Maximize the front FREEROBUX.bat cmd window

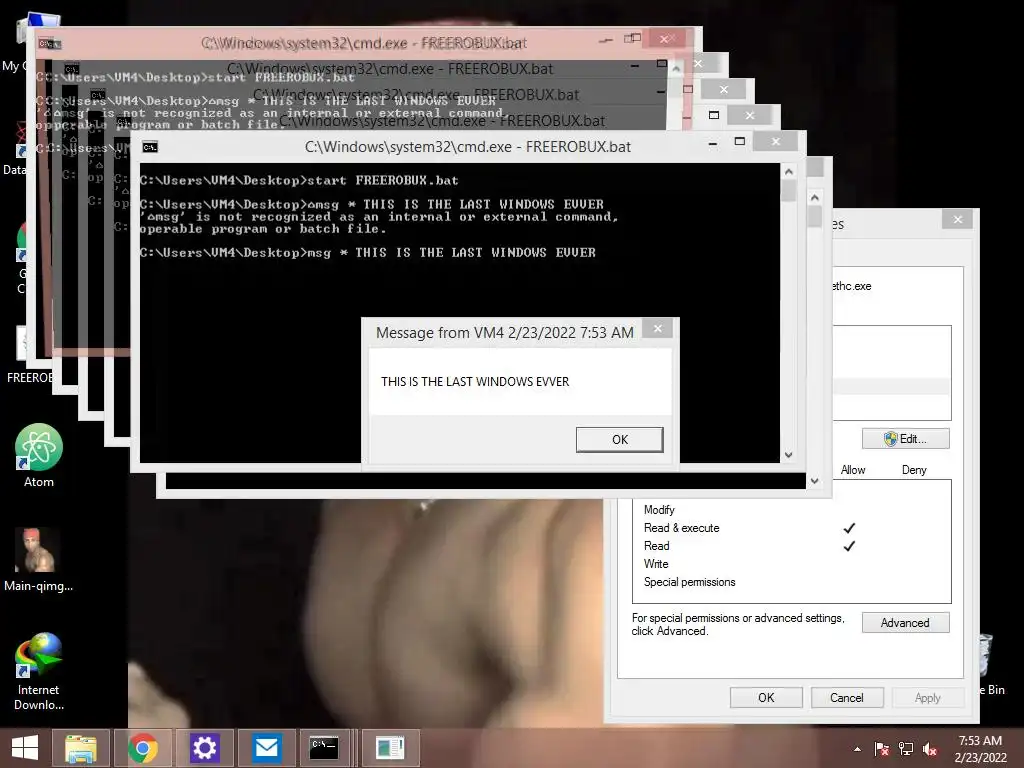click(740, 141)
